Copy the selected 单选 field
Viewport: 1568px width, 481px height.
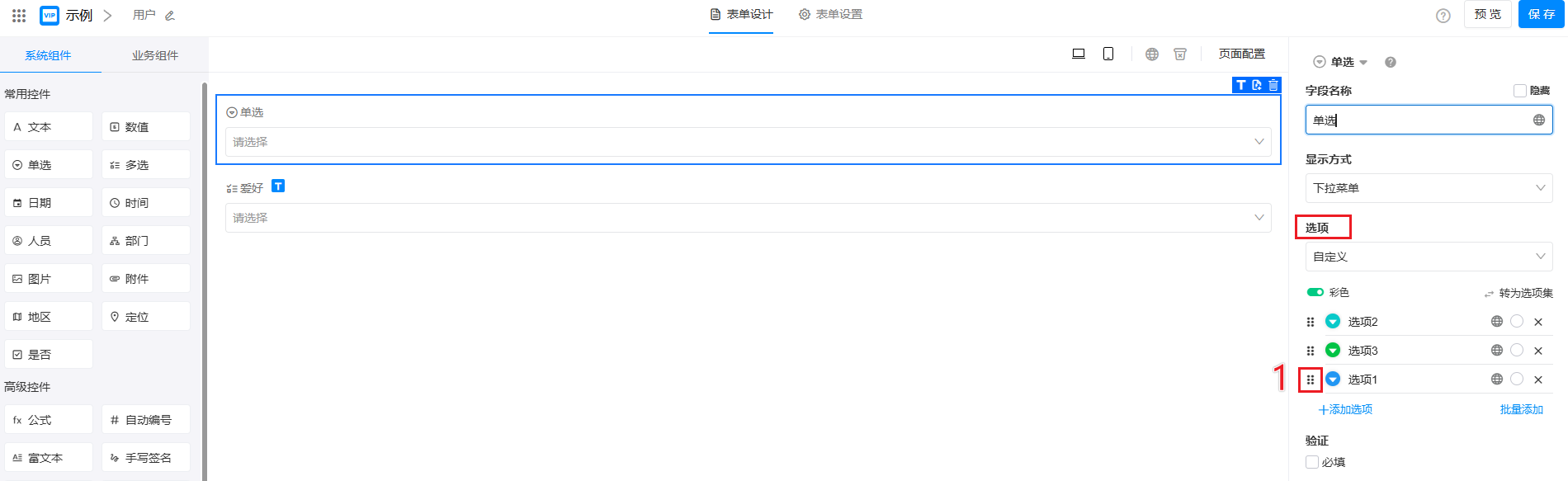pos(1257,85)
